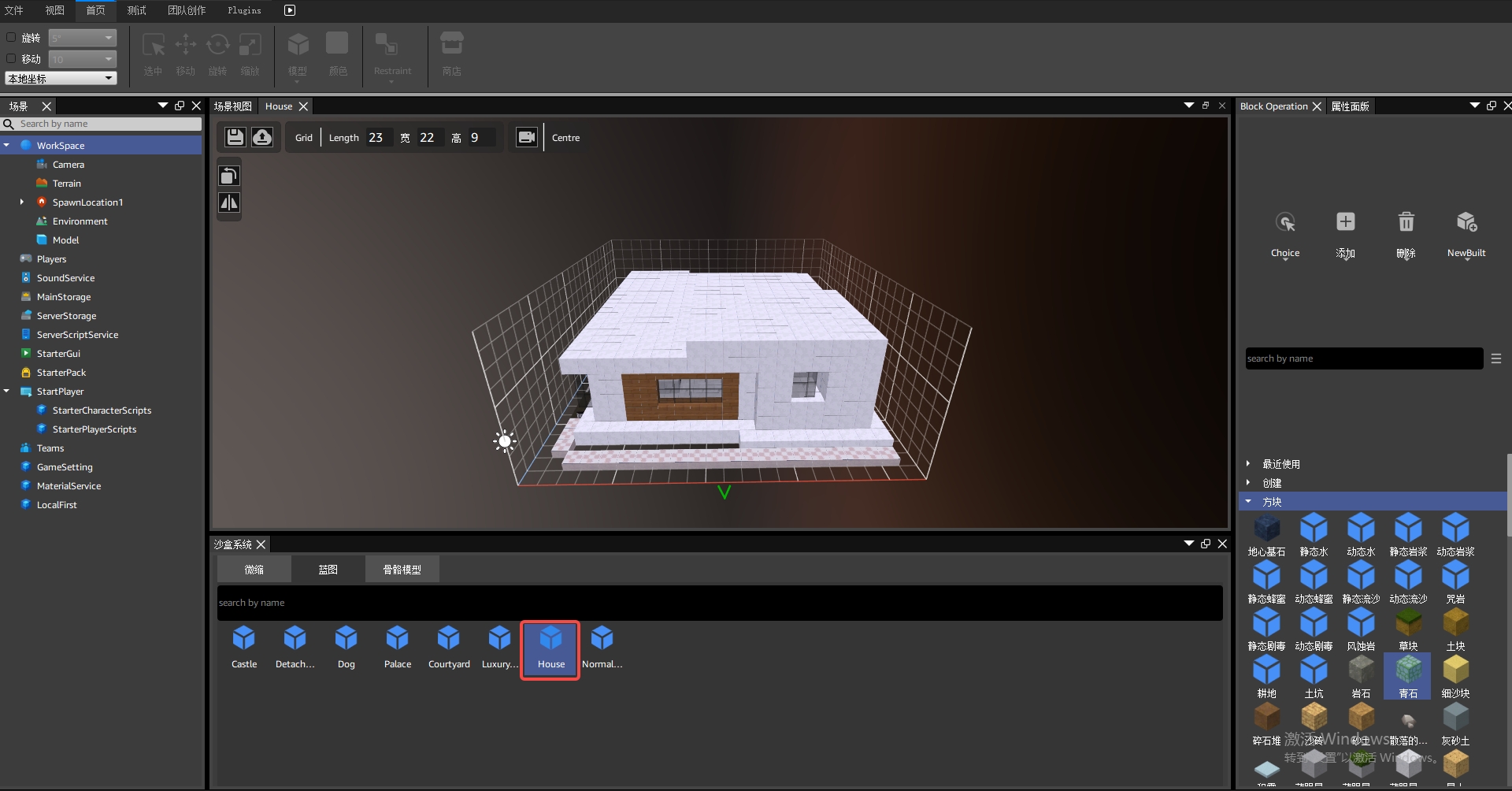This screenshot has width=1512, height=791.
Task: Open the 视图 view menu
Action: click(55, 10)
